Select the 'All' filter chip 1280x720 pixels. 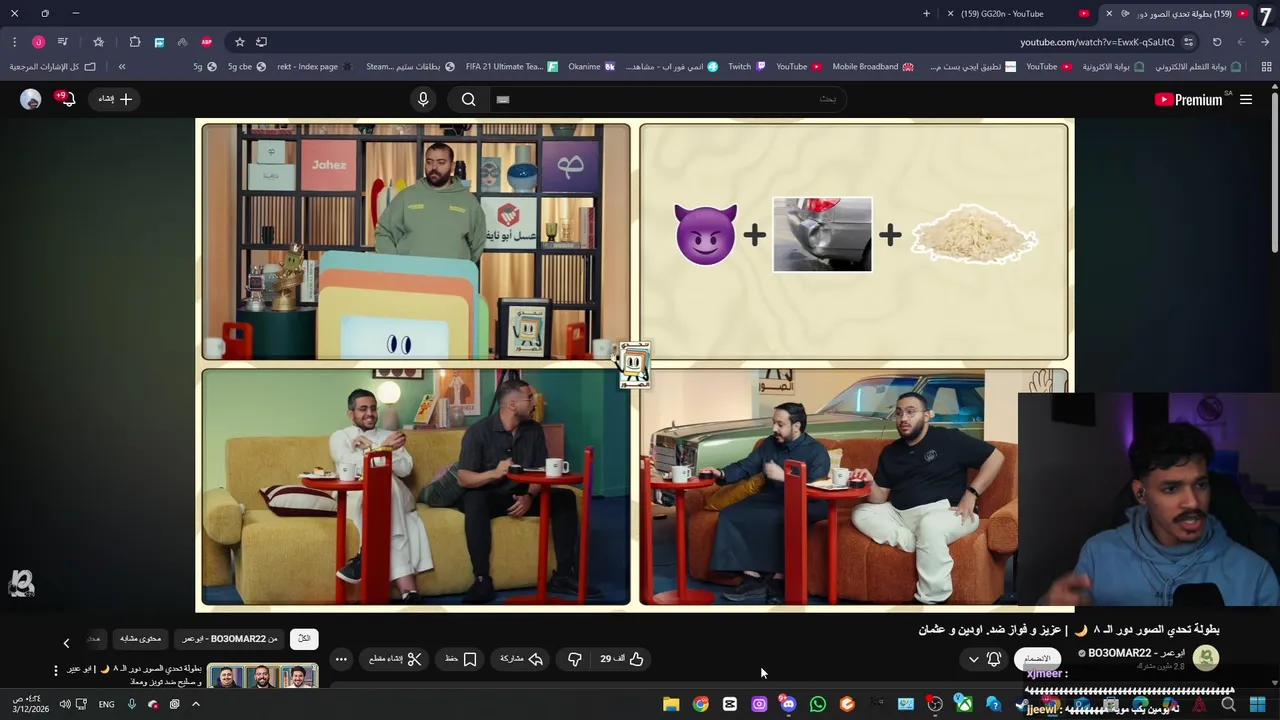point(304,639)
